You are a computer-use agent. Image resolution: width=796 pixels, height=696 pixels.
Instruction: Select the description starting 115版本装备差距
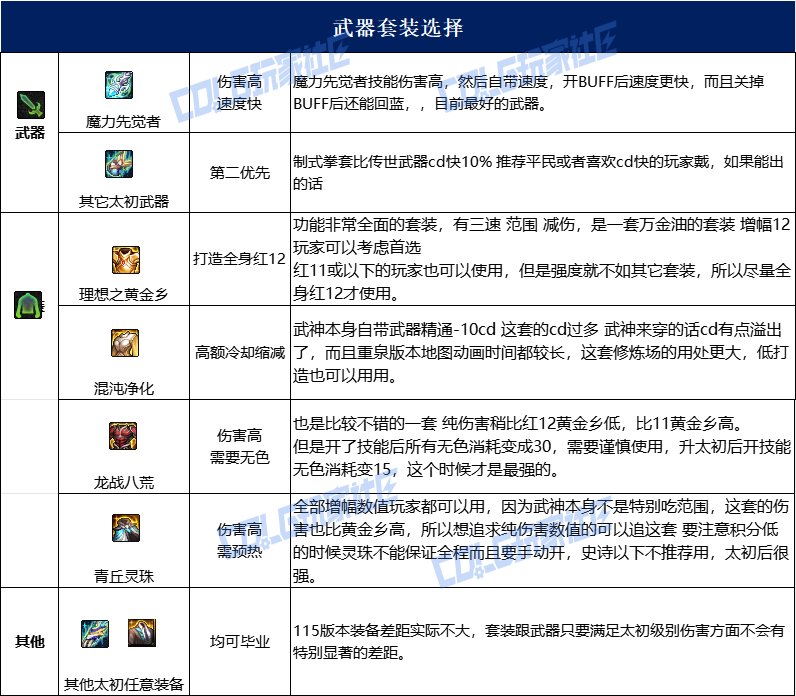[539, 642]
